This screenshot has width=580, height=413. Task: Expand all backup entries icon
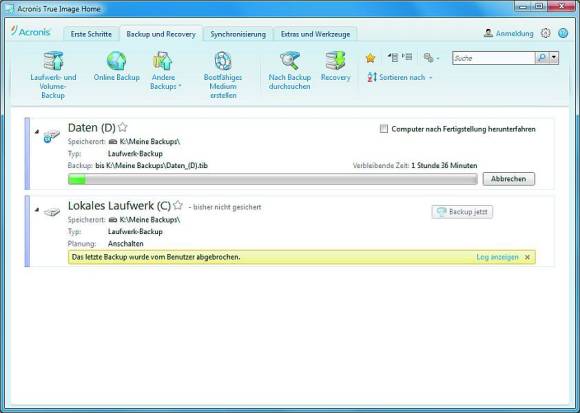[407, 57]
